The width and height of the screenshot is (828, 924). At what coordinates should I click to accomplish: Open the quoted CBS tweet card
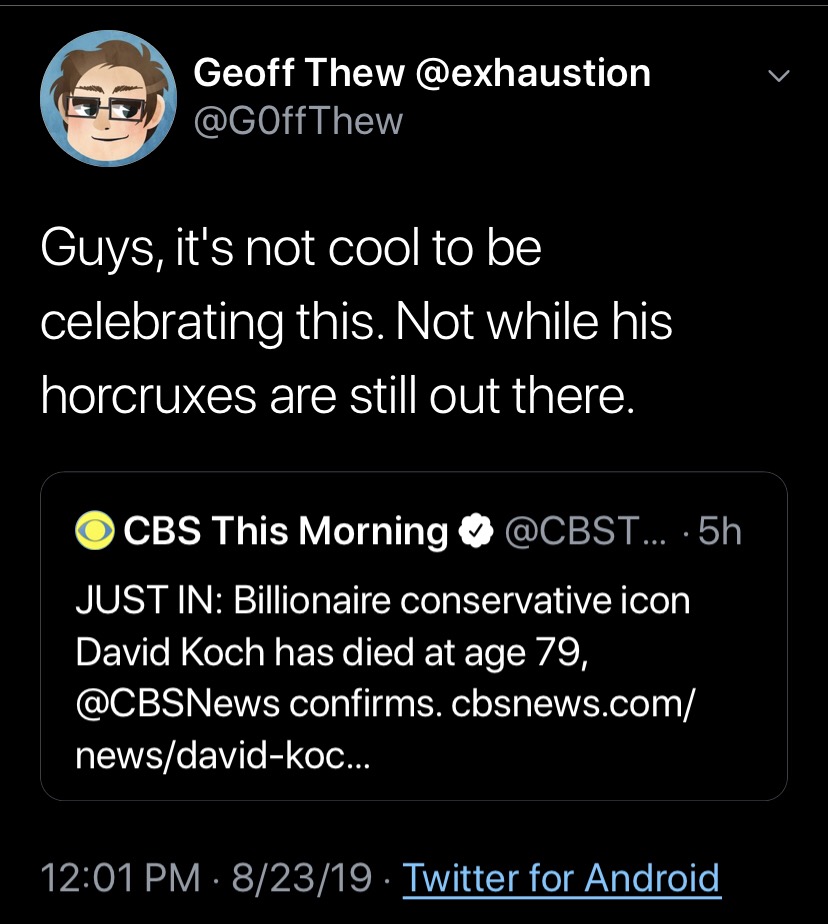point(414,636)
